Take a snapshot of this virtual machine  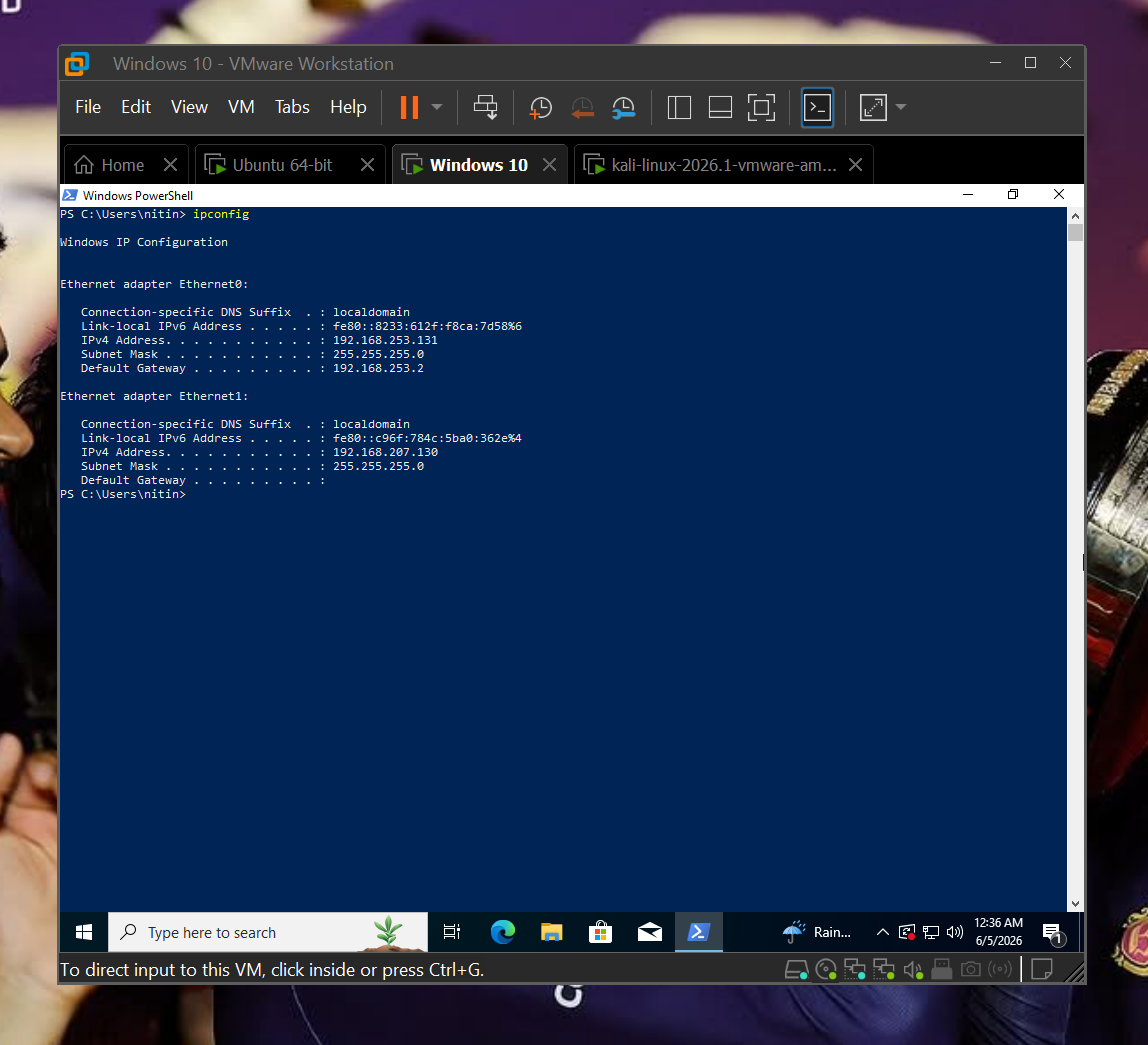tap(540, 108)
